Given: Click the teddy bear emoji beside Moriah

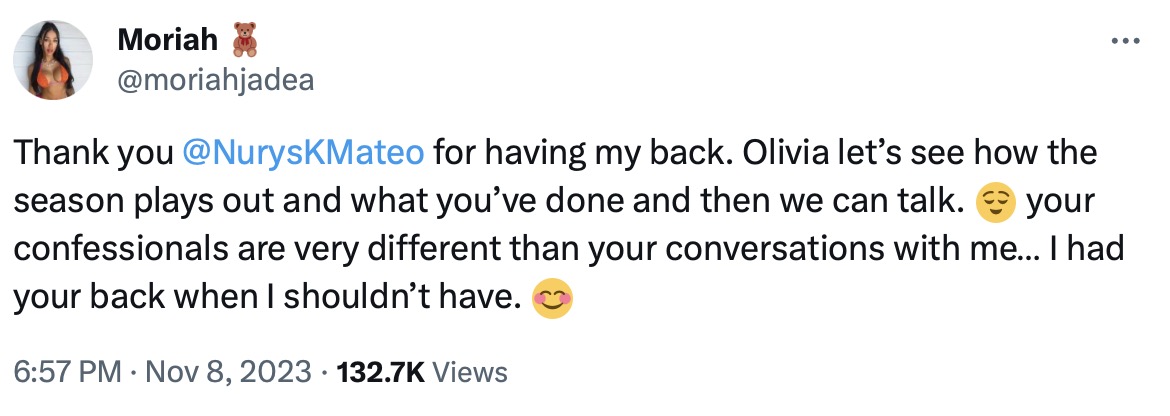Looking at the screenshot, I should 244,40.
